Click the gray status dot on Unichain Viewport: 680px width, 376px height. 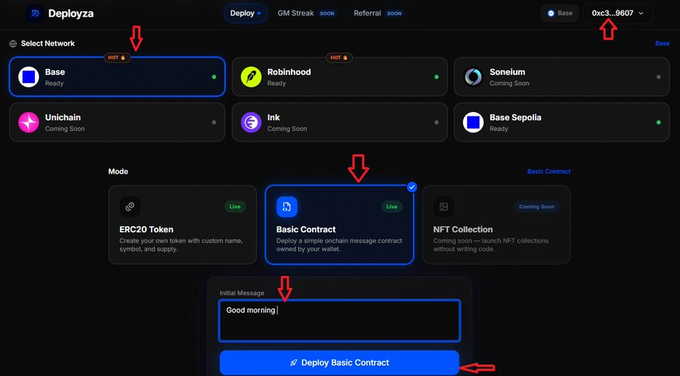point(214,122)
